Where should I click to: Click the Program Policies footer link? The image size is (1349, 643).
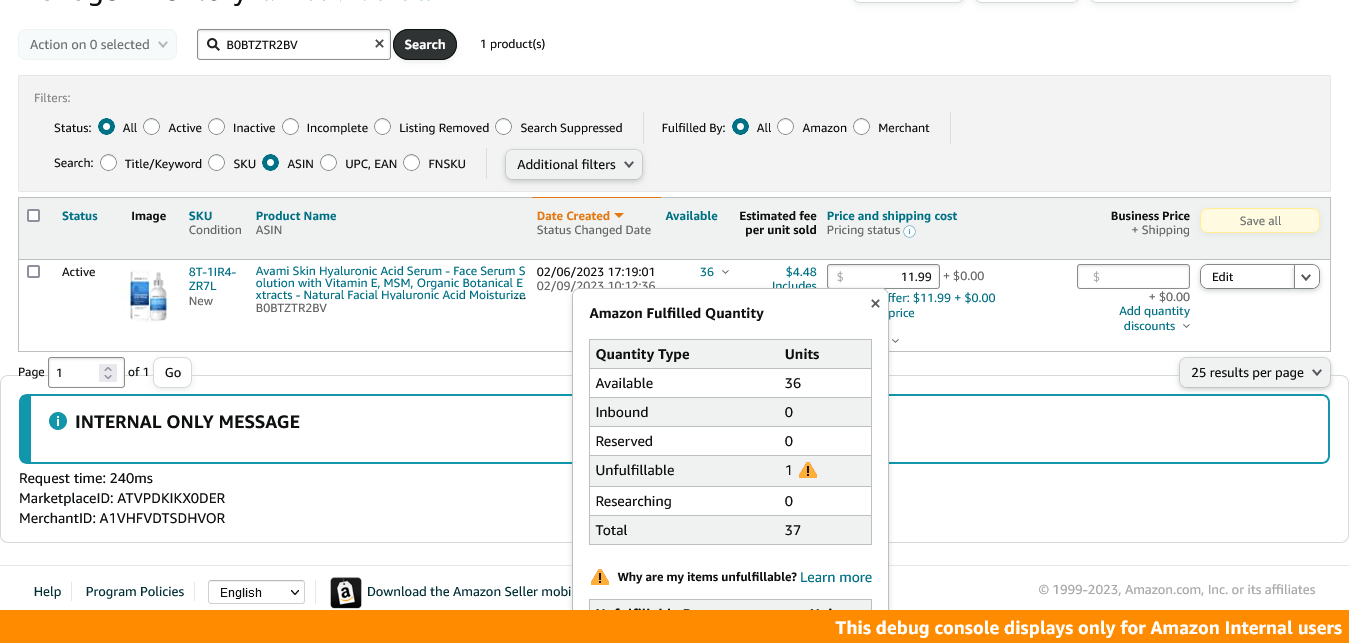pos(135,592)
